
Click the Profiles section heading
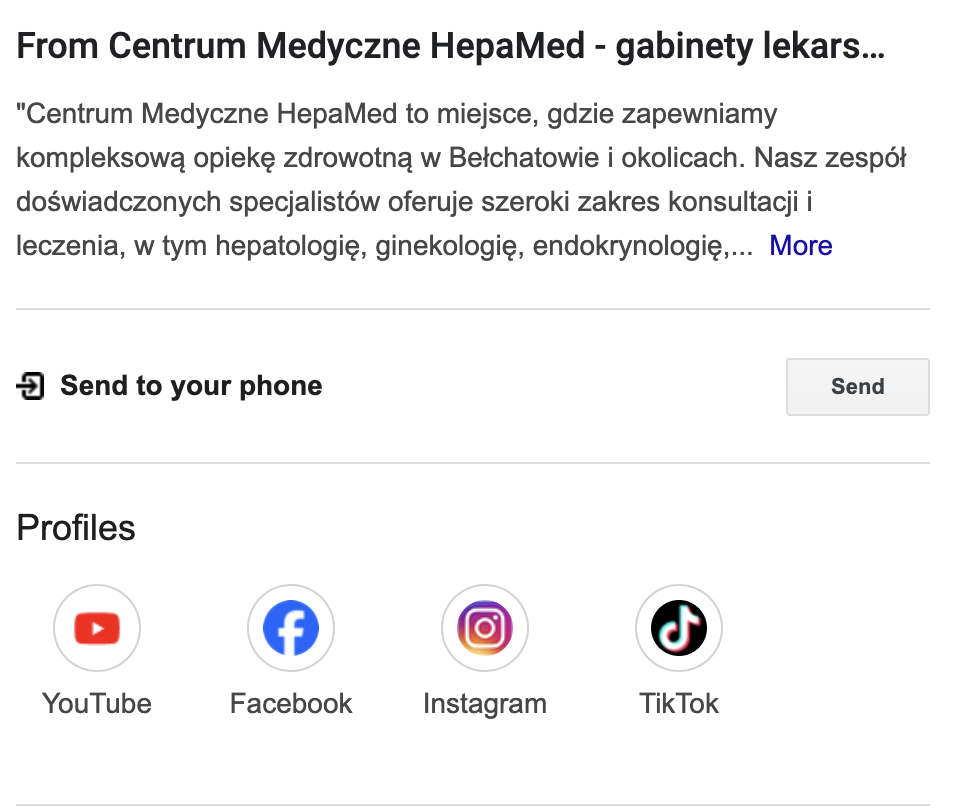75,527
